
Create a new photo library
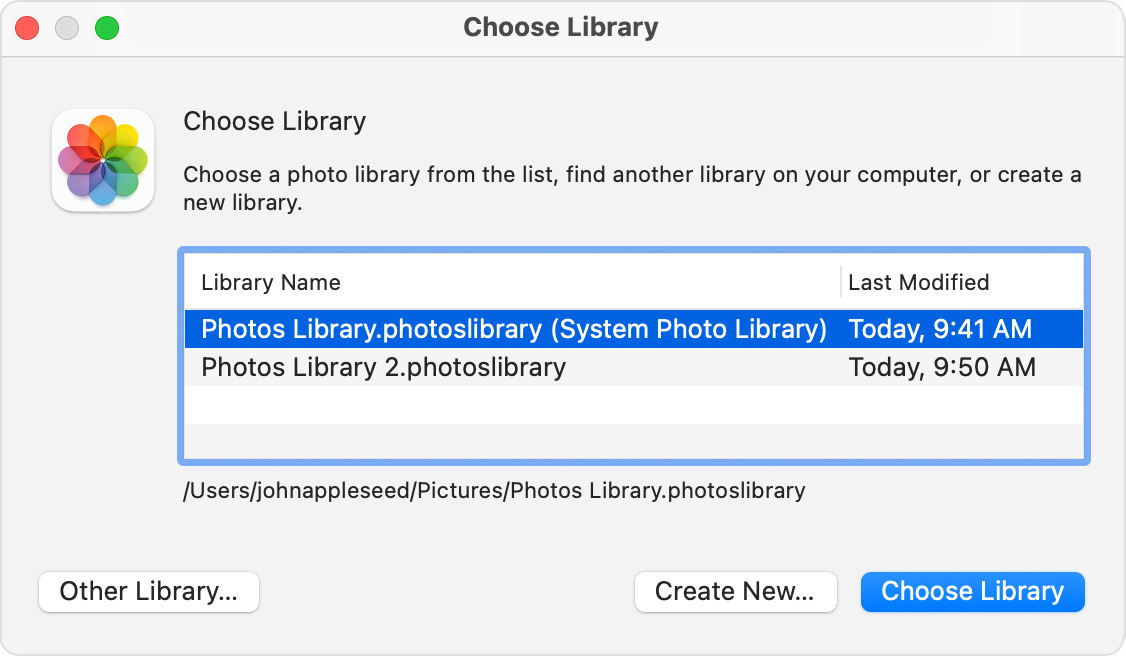click(x=735, y=591)
